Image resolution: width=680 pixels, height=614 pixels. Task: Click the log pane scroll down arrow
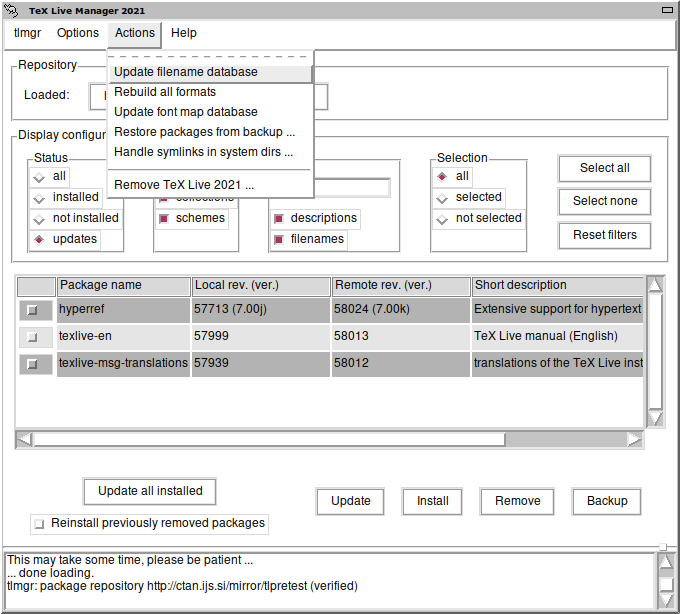pos(666,600)
